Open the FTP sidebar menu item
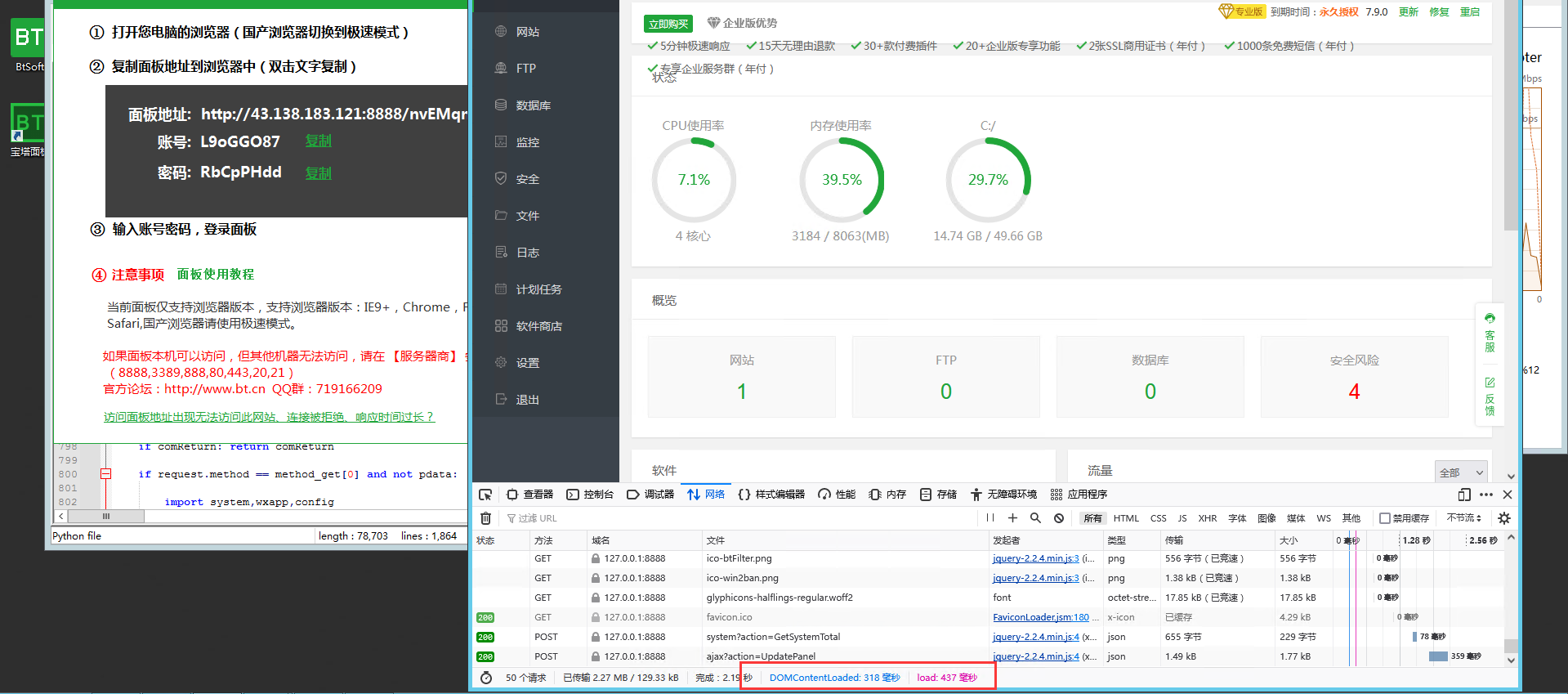The width and height of the screenshot is (1568, 694). pyautogui.click(x=525, y=69)
